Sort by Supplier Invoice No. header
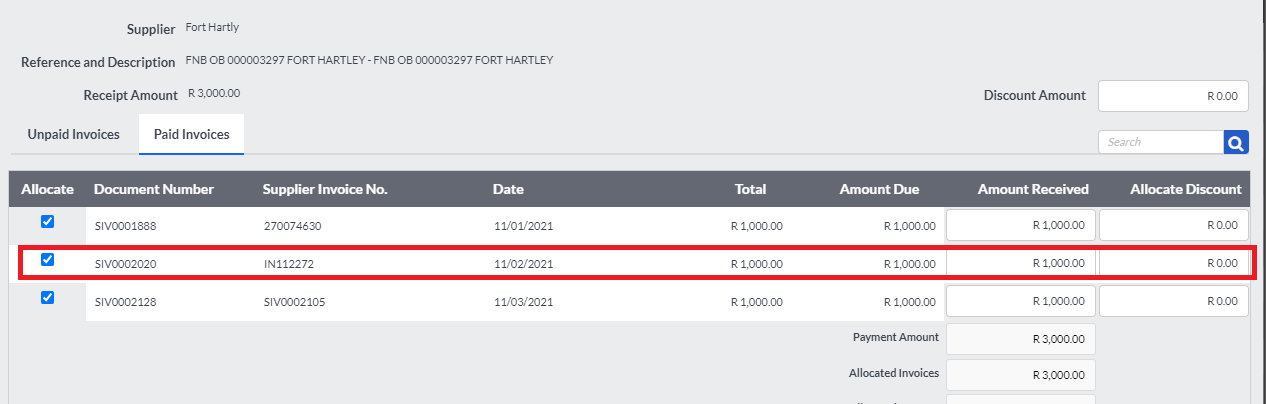Screen dimensions: 1266x404 pyautogui.click(x=325, y=189)
